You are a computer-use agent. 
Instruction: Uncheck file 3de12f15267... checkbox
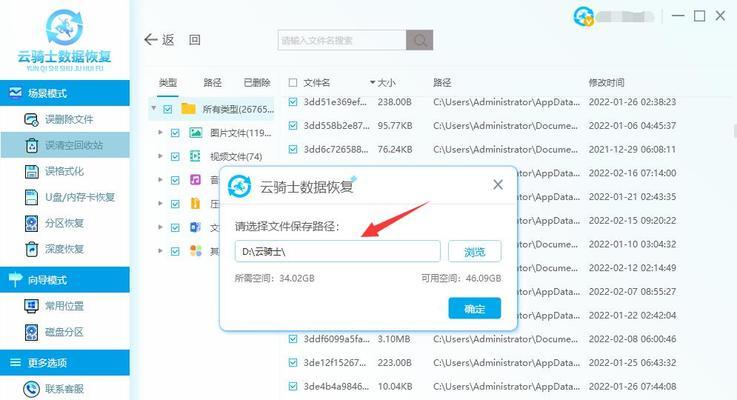(x=293, y=362)
